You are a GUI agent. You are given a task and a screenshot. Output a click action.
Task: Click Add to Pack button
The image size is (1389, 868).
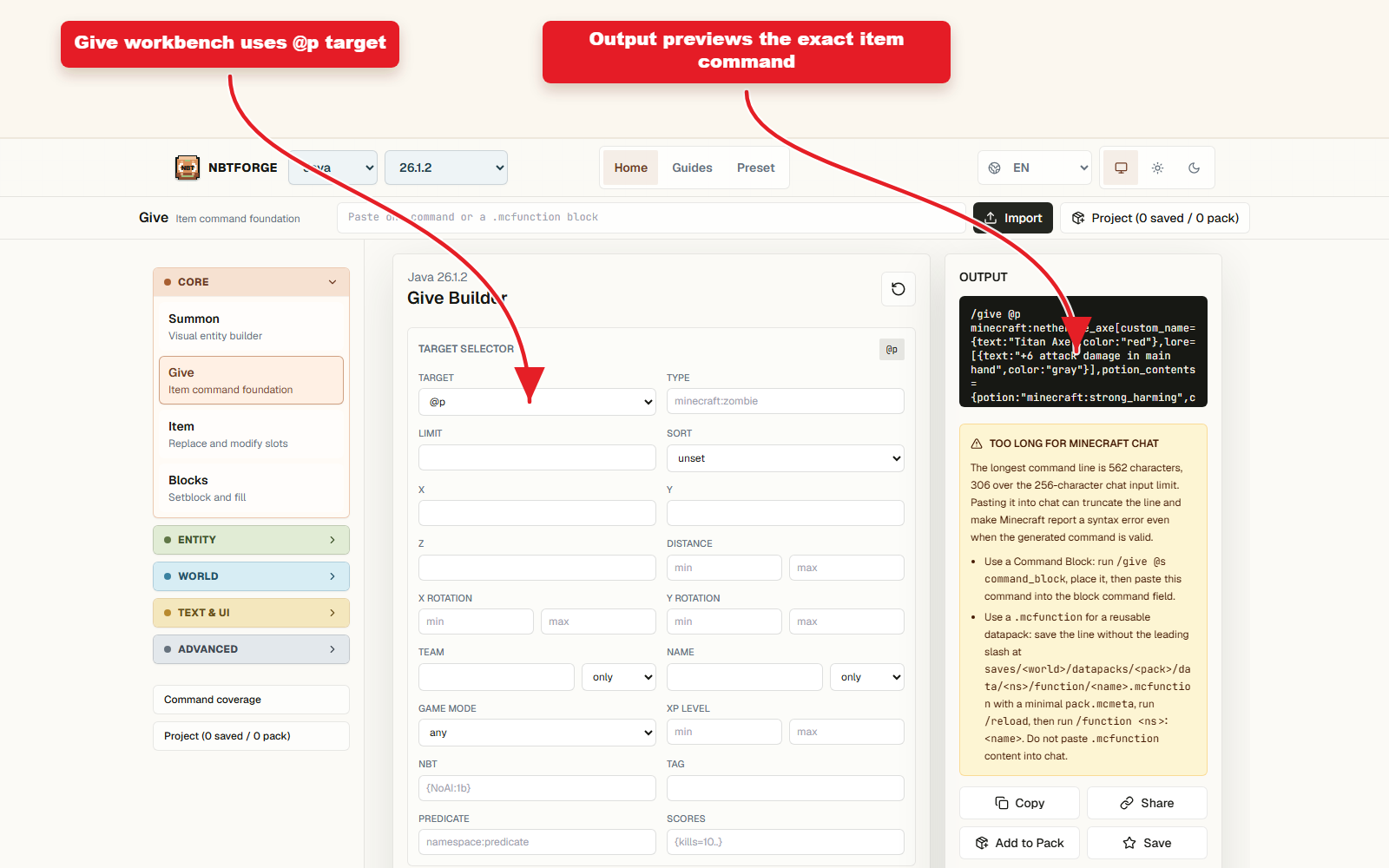1019,843
